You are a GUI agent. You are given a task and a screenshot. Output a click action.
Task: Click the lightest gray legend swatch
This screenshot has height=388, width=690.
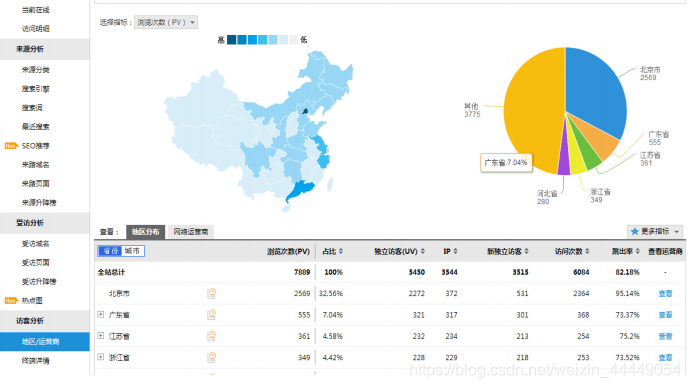coord(294,40)
